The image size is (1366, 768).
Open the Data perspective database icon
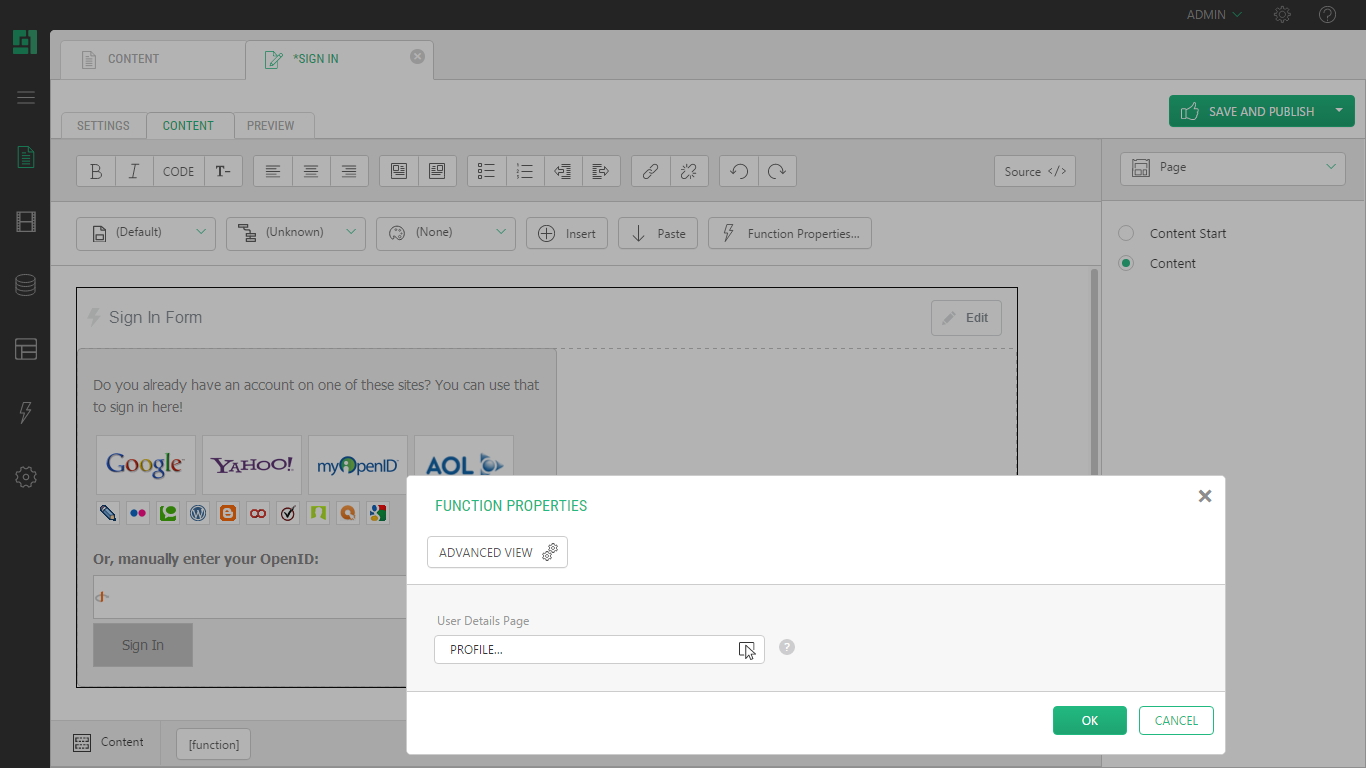[x=26, y=285]
